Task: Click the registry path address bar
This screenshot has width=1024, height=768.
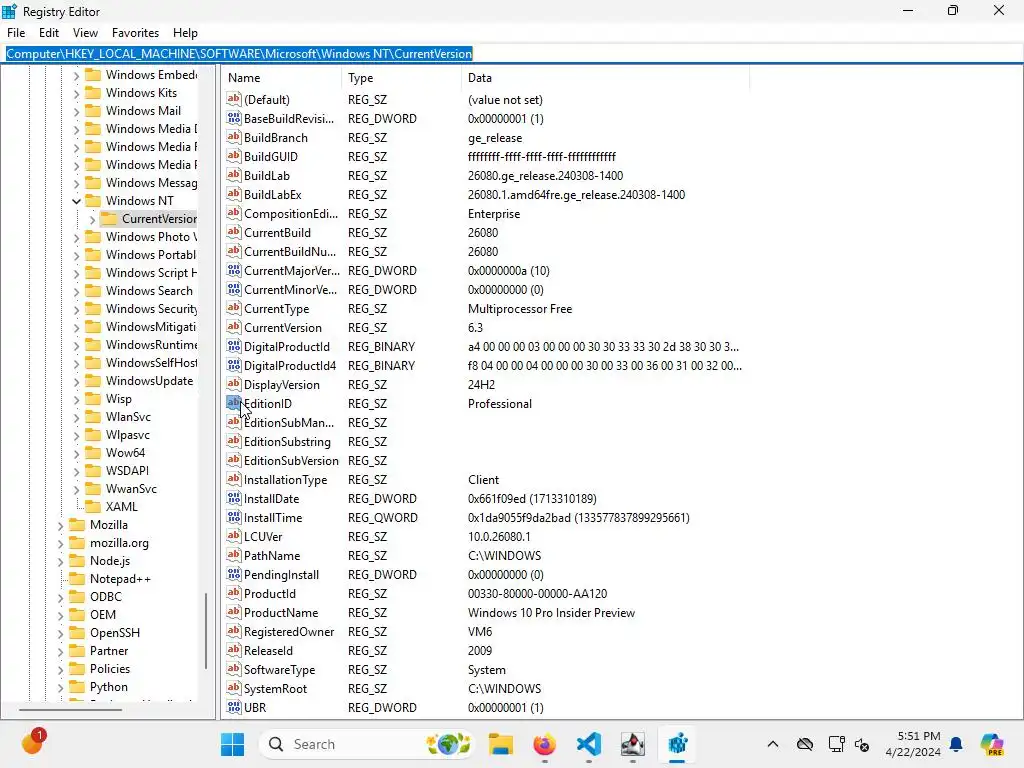Action: coord(512,54)
